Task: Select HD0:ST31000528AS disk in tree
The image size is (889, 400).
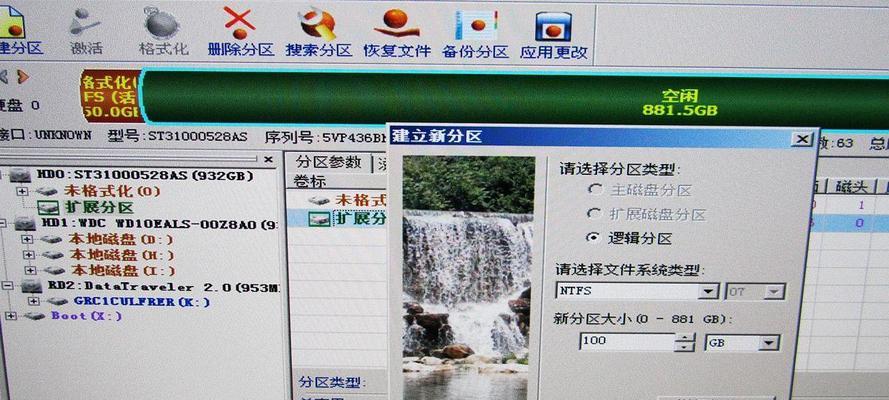Action: [x=134, y=176]
